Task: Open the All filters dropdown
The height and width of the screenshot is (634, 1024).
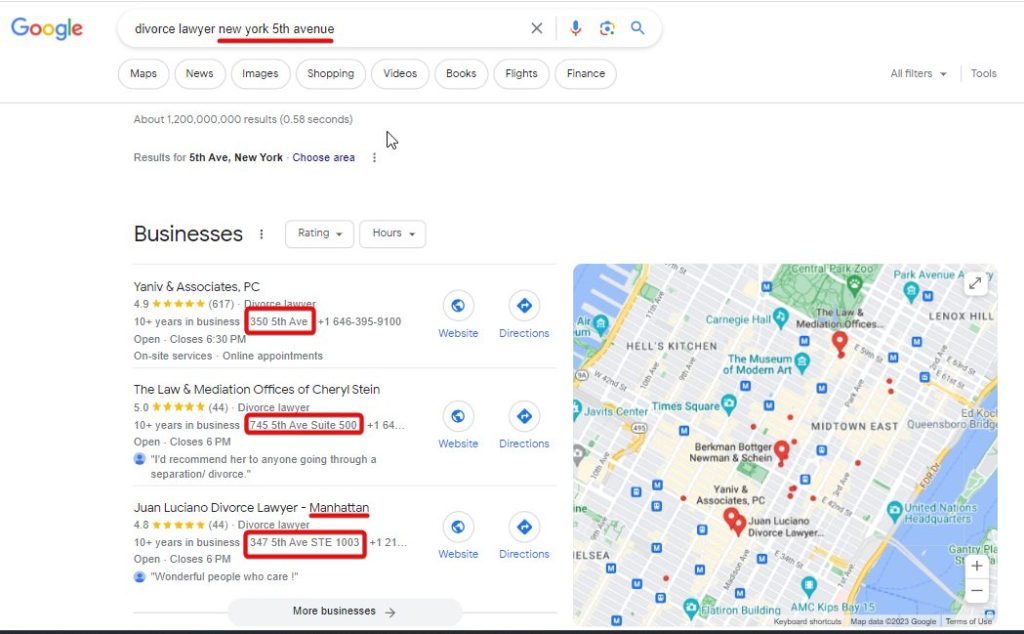Action: tap(918, 74)
